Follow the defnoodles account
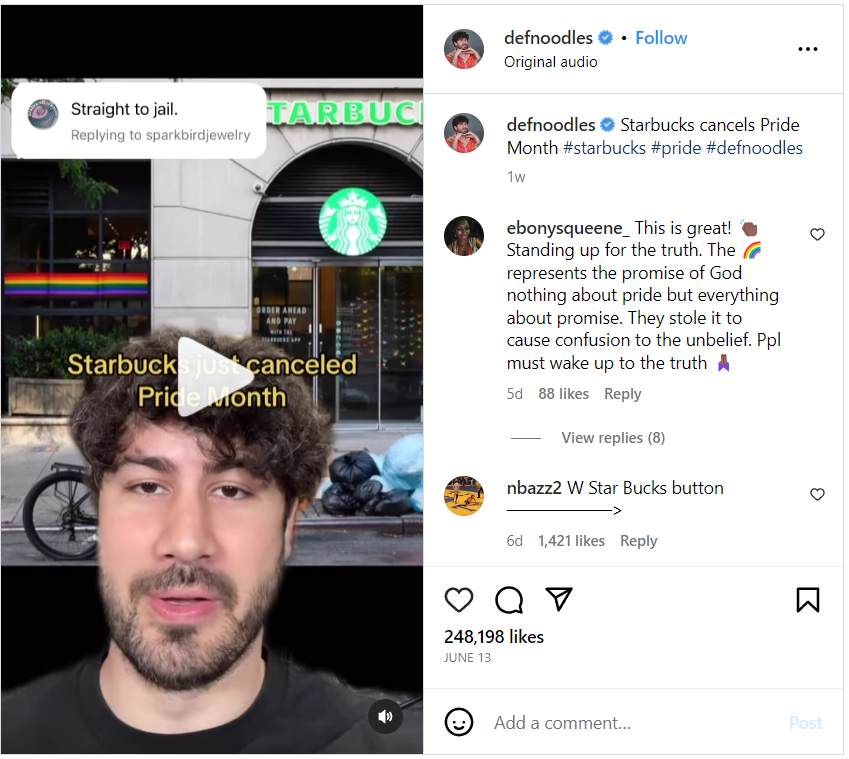 [x=661, y=38]
